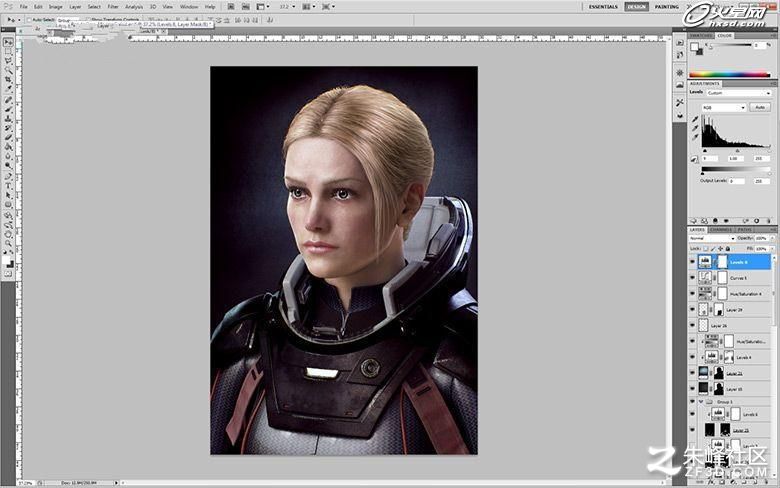Pick the black point eyedropper in Levels
Image resolution: width=780 pixels, height=488 pixels.
tap(695, 119)
